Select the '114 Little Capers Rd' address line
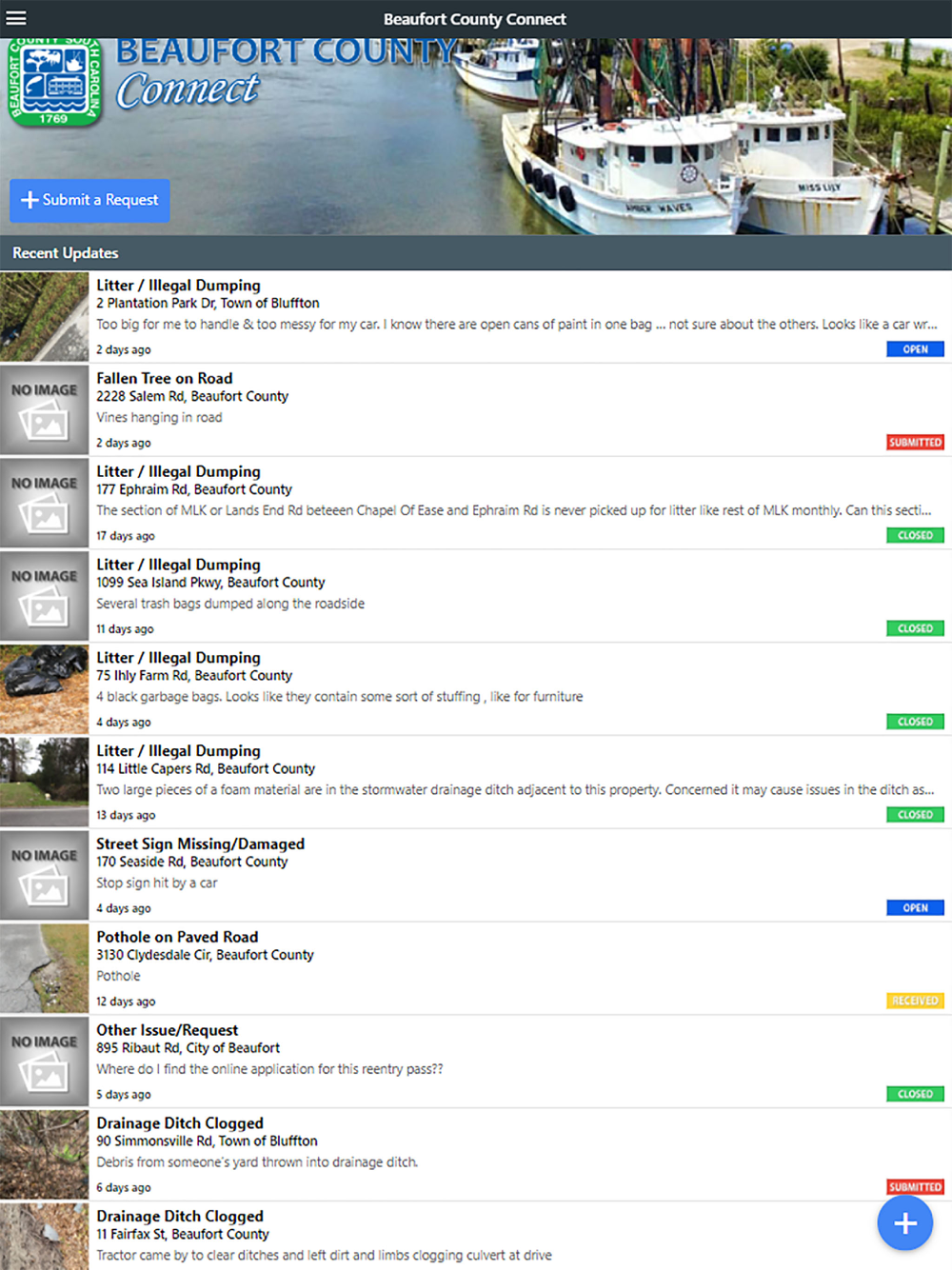The width and height of the screenshot is (952, 1270). [206, 768]
